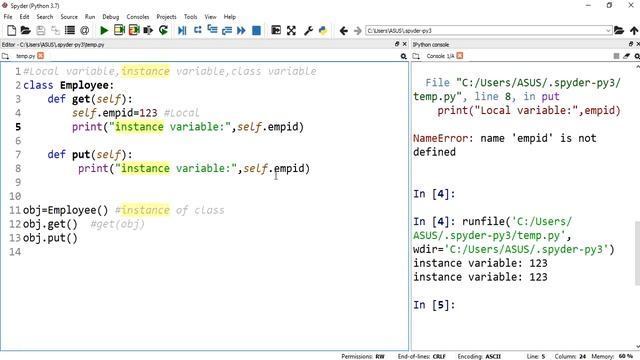The height and width of the screenshot is (360, 640).
Task: Run current cell and advance
Action: pyautogui.click(x=134, y=30)
